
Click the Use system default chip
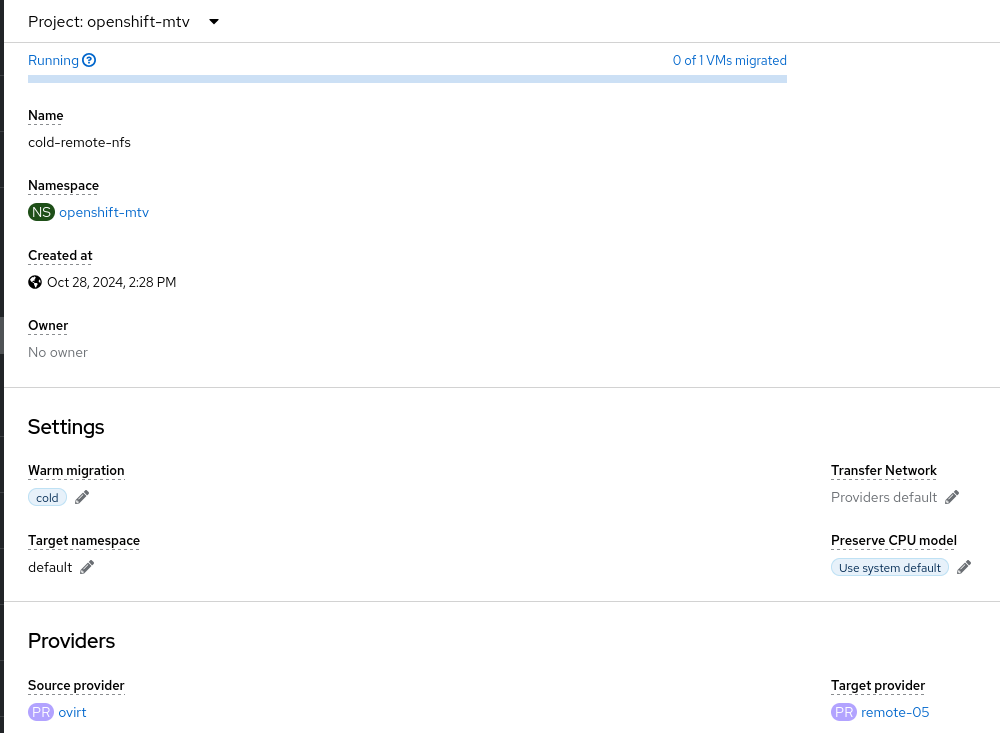[x=889, y=567]
